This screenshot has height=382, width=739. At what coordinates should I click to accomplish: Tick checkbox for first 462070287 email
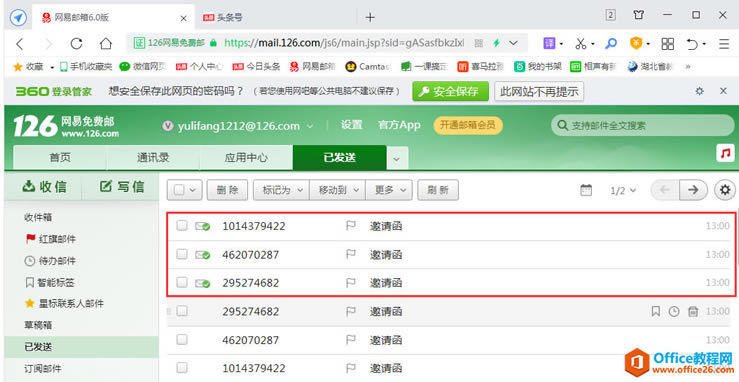pos(182,254)
